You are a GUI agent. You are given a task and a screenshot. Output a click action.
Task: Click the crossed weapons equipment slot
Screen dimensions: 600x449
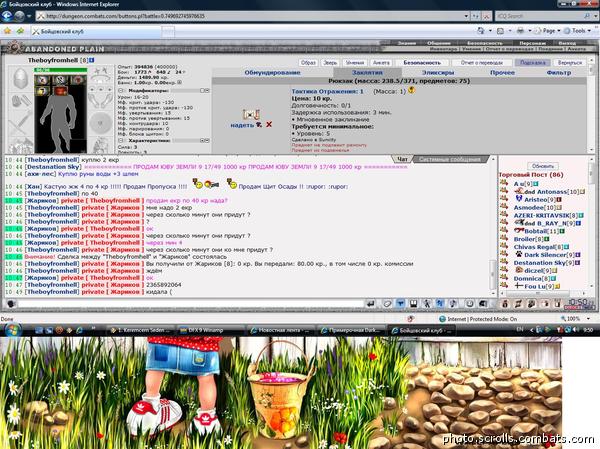(21, 123)
